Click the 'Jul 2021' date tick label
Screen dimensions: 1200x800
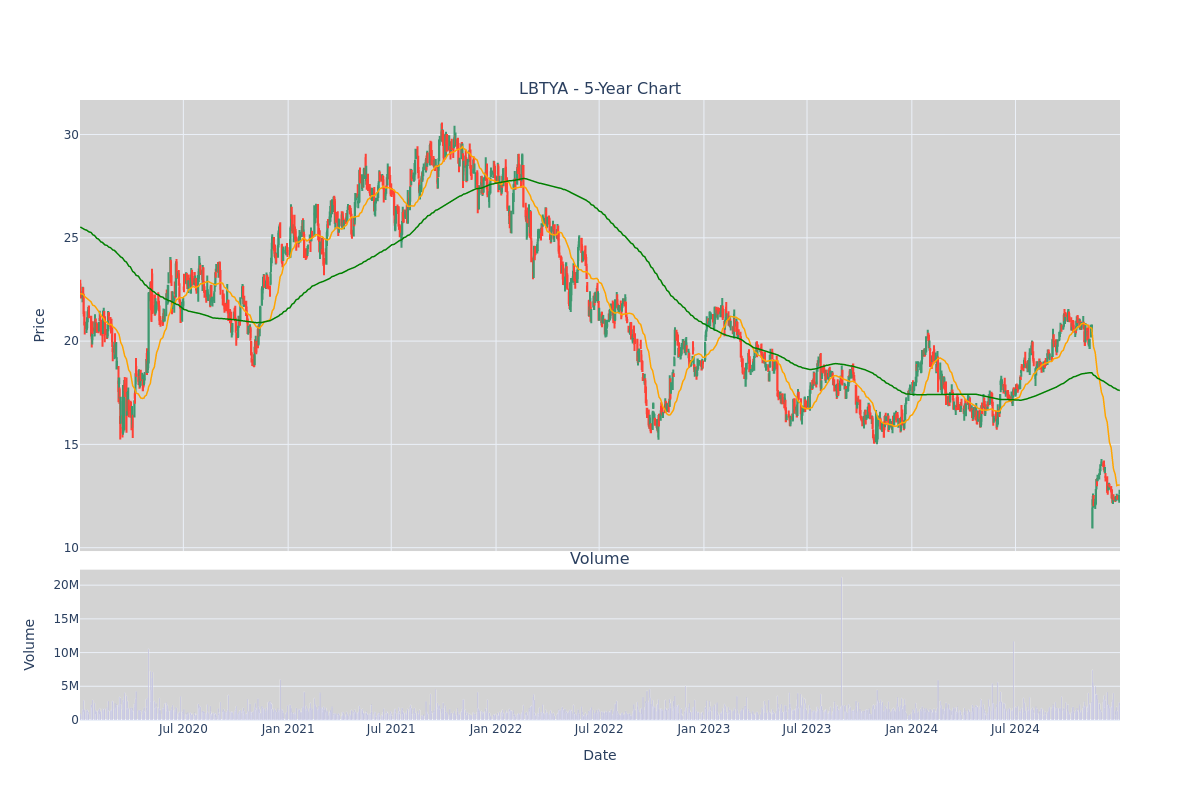point(391,729)
